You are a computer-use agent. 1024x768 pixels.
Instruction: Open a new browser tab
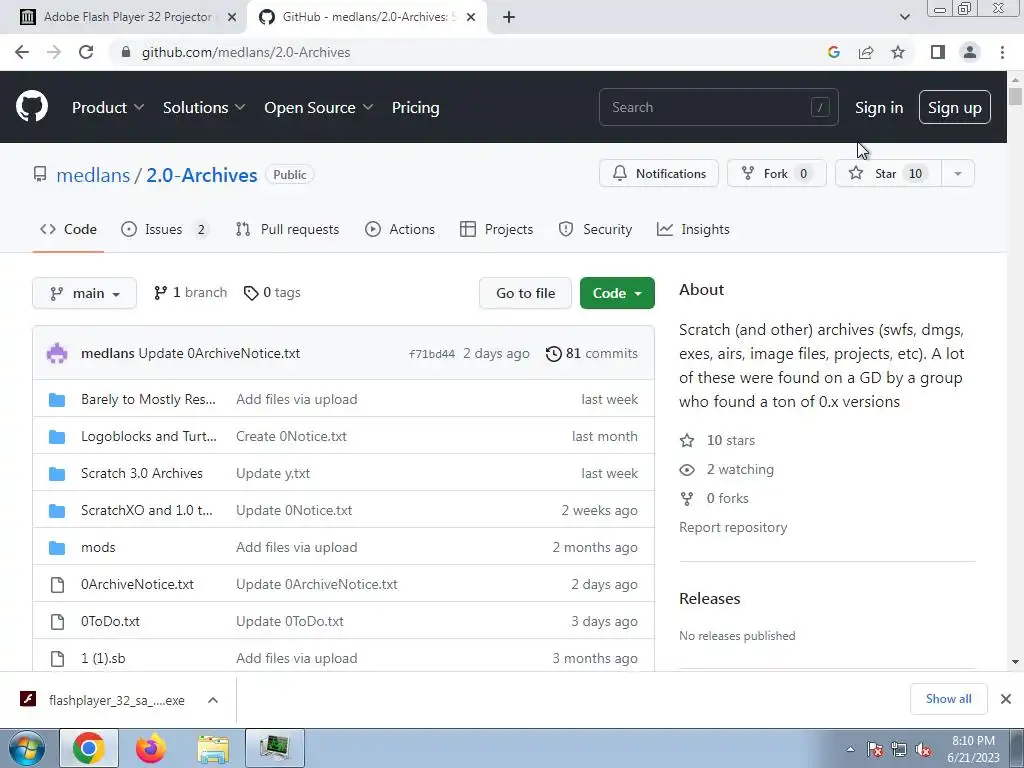pos(509,17)
